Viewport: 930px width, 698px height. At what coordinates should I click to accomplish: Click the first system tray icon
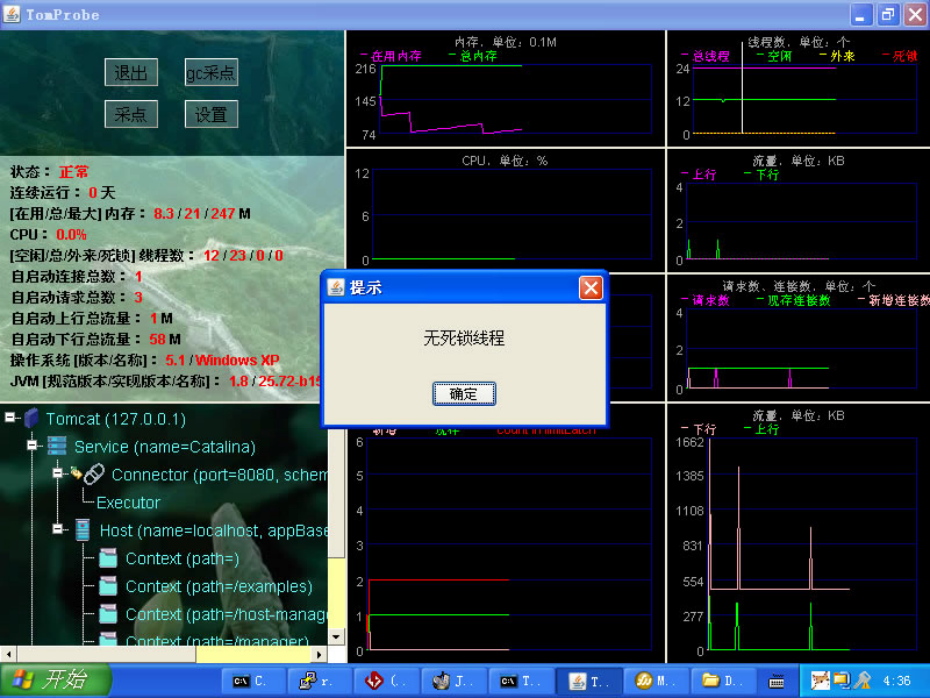click(x=820, y=680)
